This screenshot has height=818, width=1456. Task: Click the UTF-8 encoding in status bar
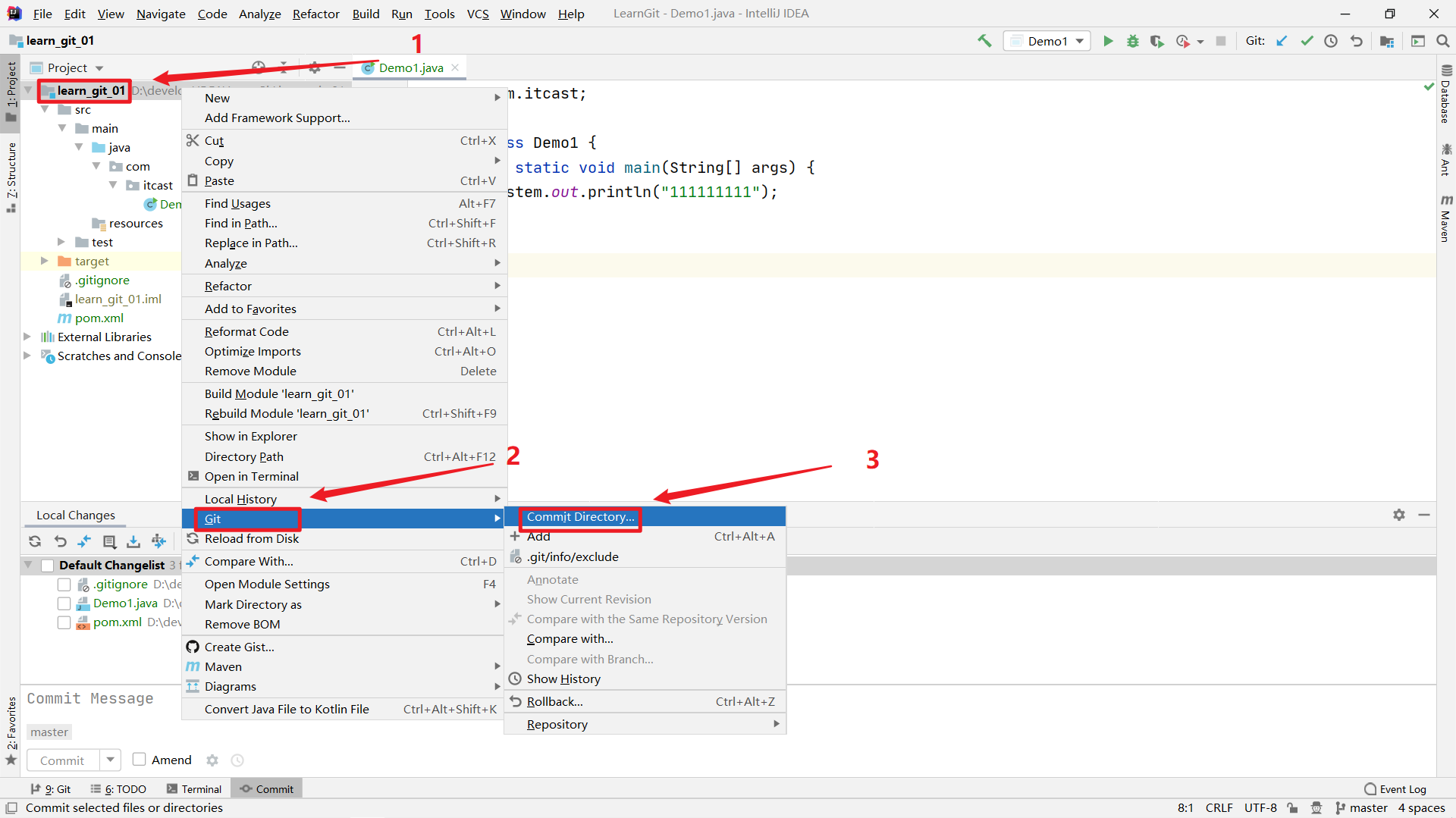pos(1260,808)
